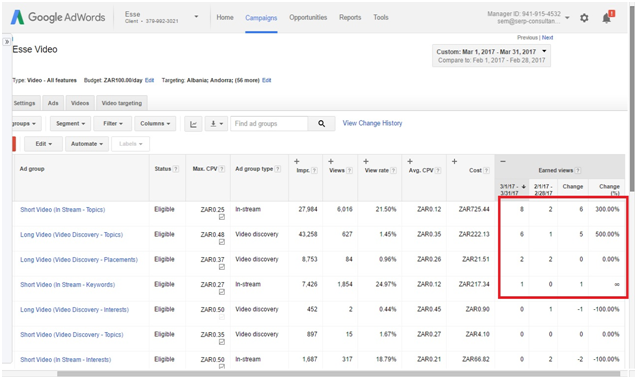637x379 pixels.
Task: Switch to the Videos tab
Action: (80, 103)
